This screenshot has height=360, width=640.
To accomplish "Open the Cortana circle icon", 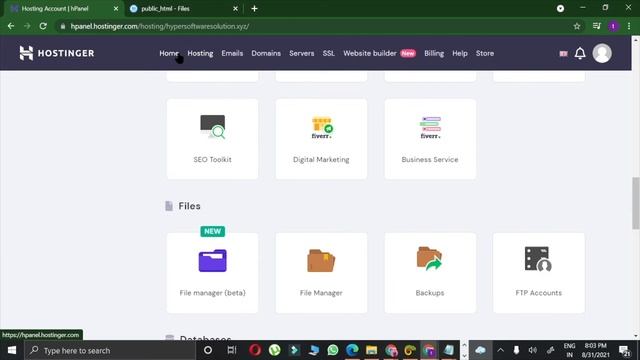I will pos(208,350).
